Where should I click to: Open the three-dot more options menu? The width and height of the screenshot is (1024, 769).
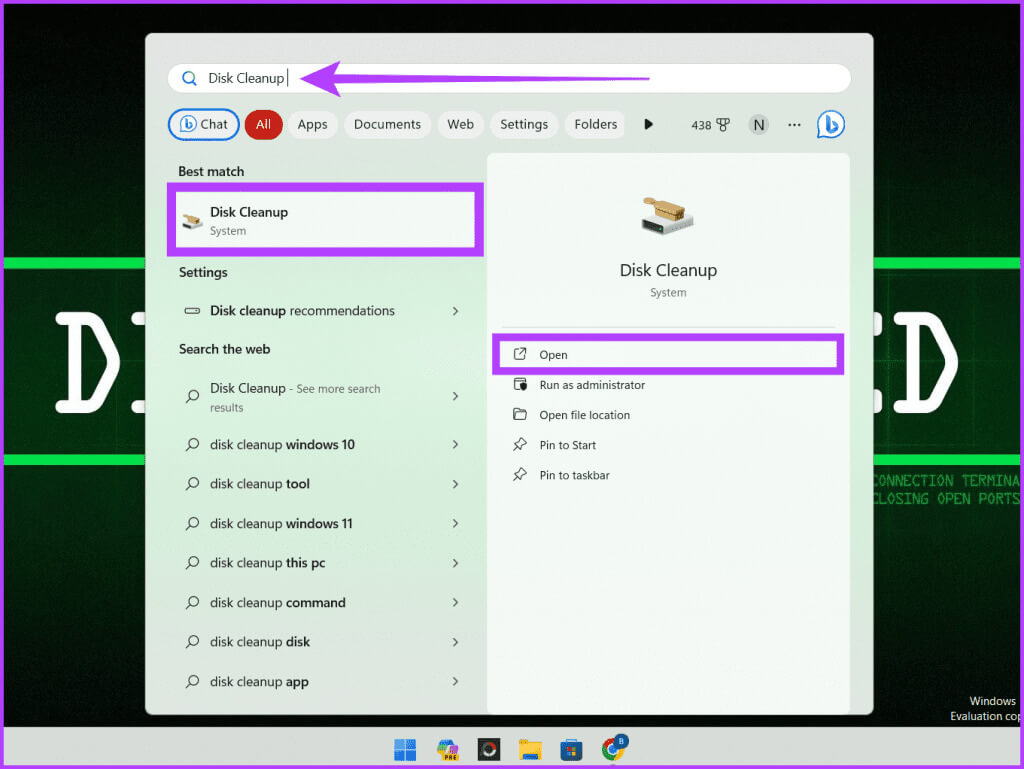click(x=793, y=125)
